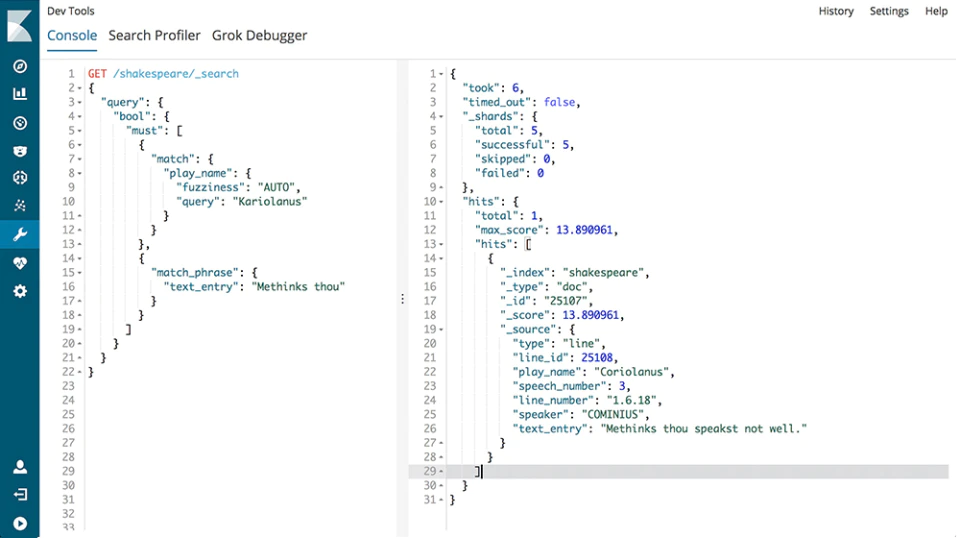Screen dimensions: 960x538
Task: Collapse the "match" block fold at line 7
Action: (x=80, y=159)
